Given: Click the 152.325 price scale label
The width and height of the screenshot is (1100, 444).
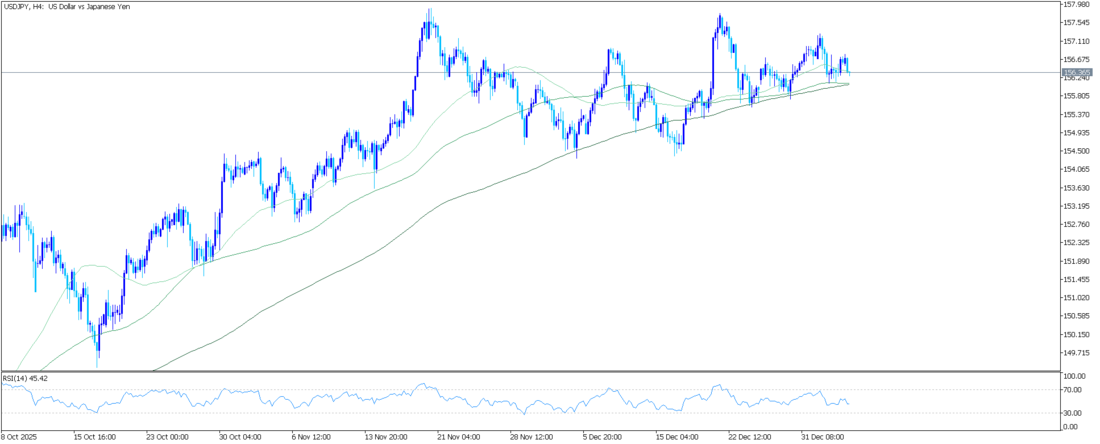Looking at the screenshot, I should [1078, 242].
